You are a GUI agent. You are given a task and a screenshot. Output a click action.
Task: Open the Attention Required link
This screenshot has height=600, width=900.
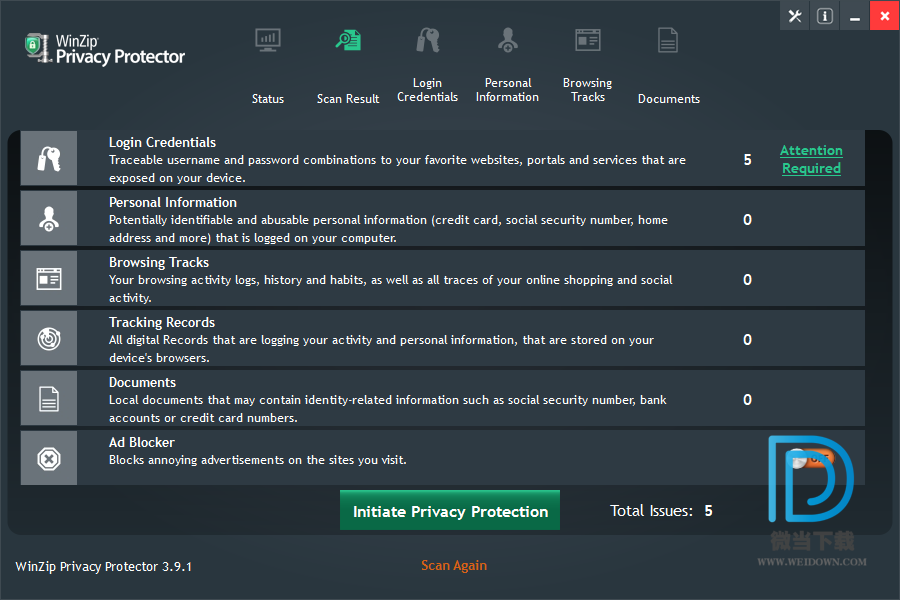[811, 159]
